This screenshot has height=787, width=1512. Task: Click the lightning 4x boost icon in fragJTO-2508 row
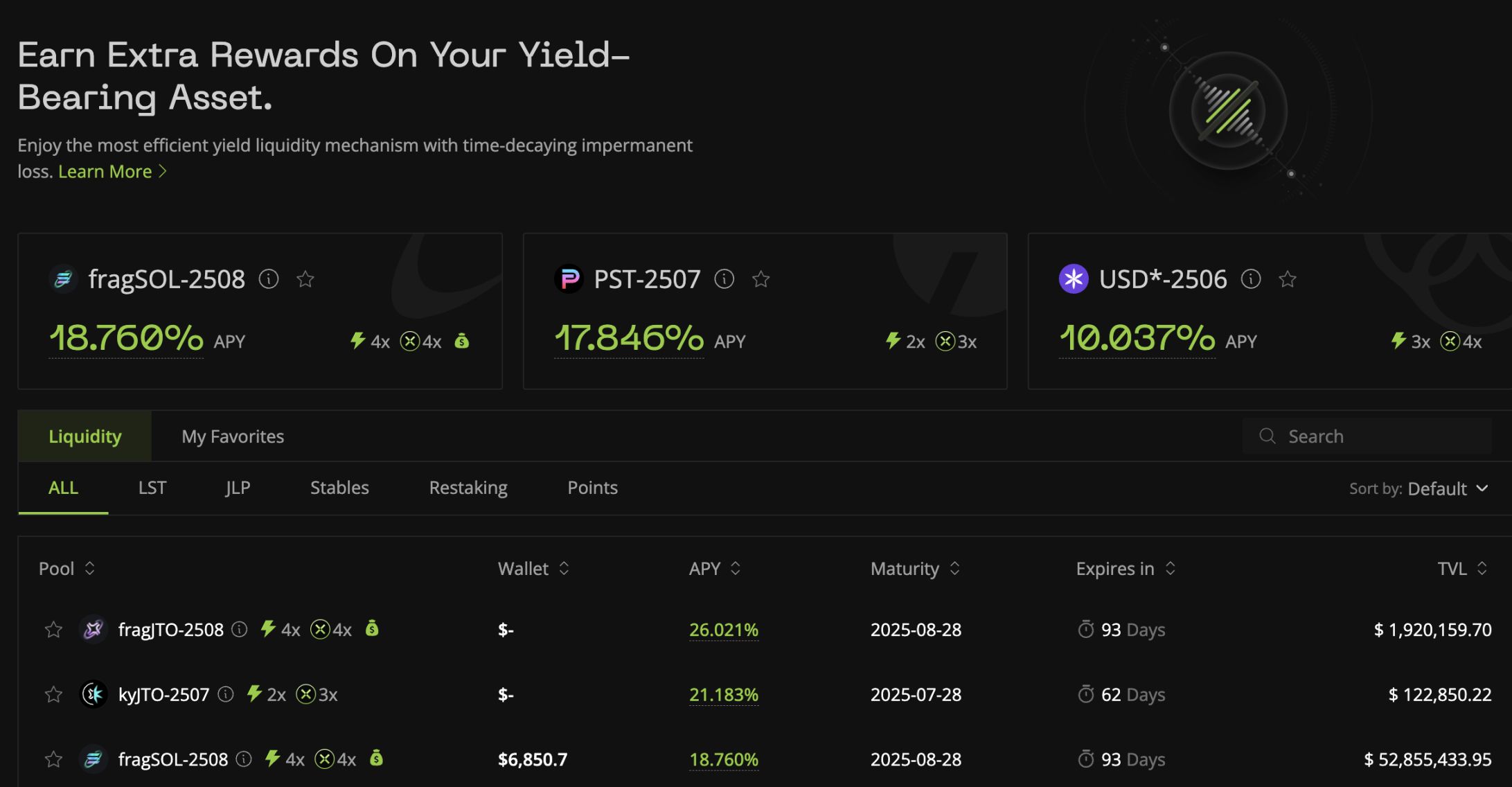(268, 629)
